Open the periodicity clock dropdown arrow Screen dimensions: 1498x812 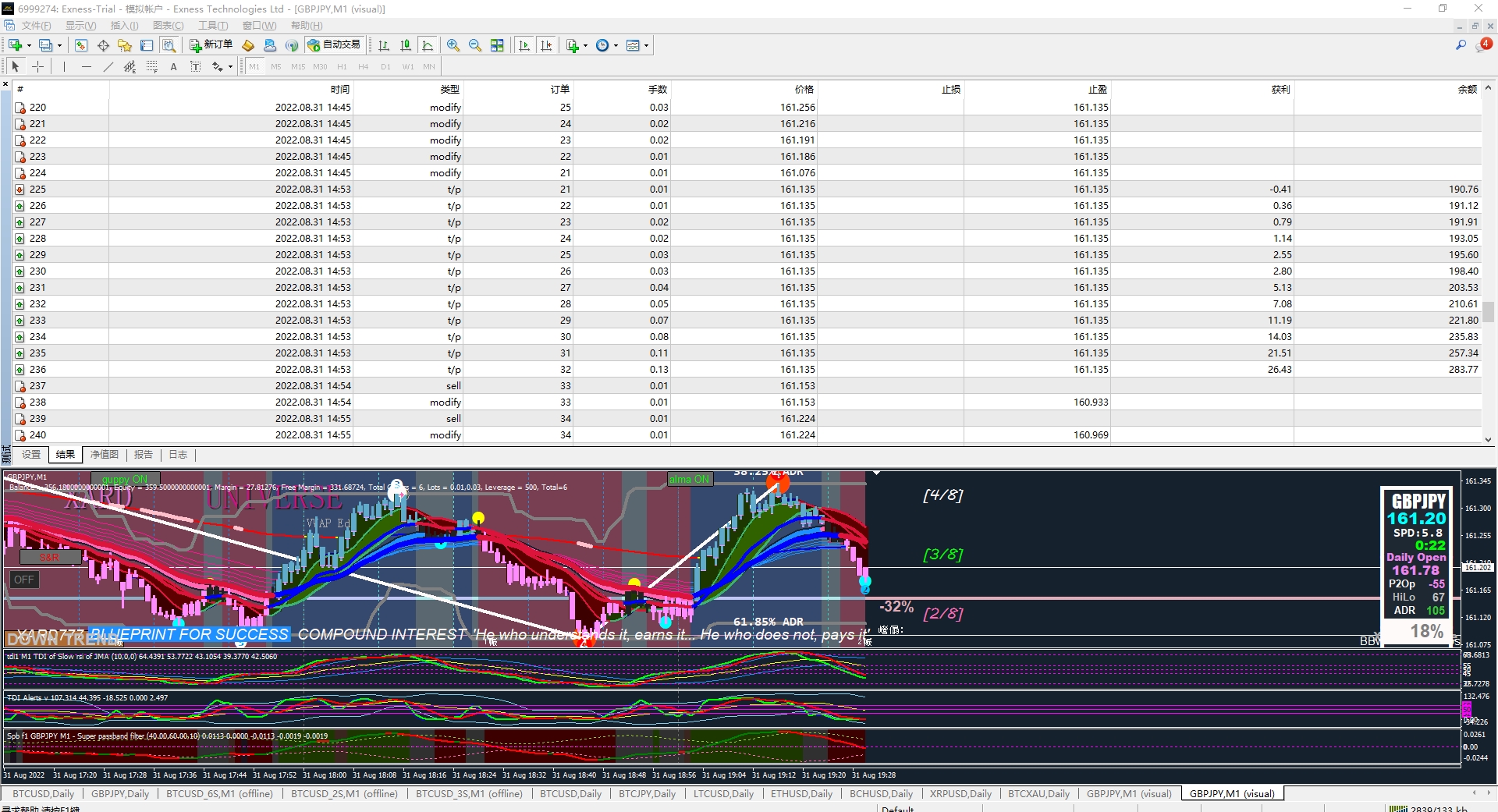pos(616,45)
